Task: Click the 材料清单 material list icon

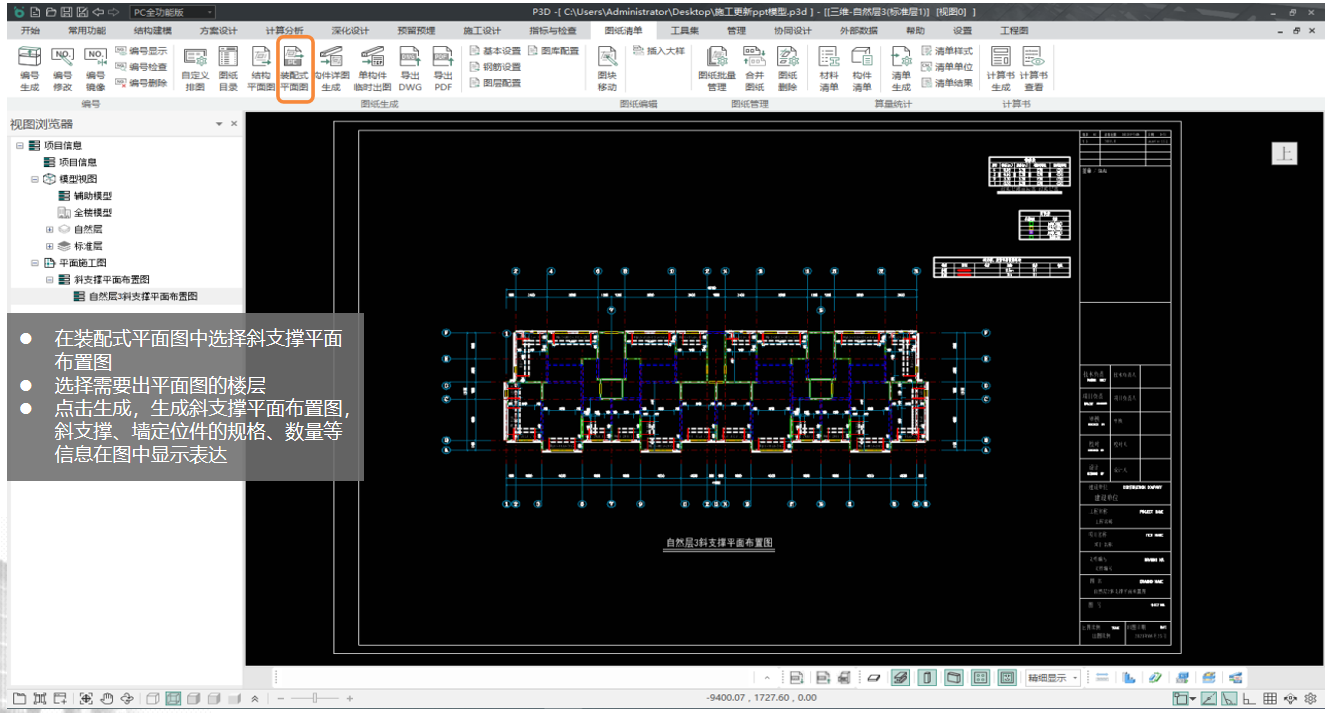Action: 829,68
